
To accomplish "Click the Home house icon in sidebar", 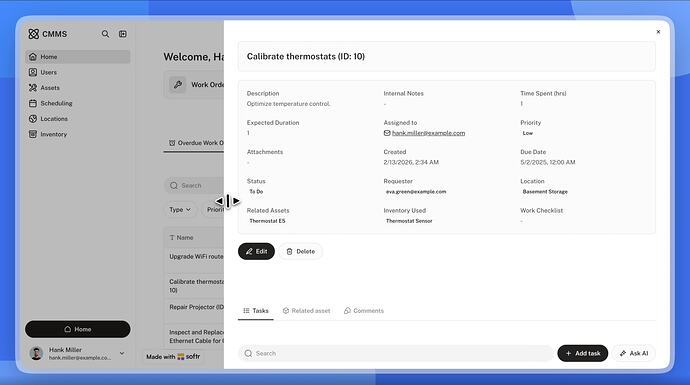I will (x=33, y=57).
